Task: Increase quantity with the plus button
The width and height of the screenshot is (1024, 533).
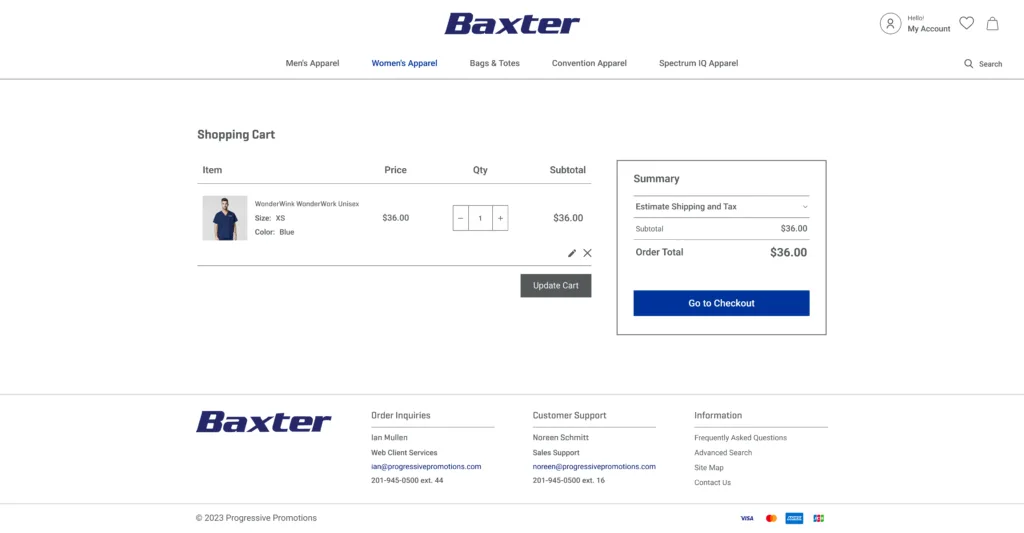Action: pos(500,218)
